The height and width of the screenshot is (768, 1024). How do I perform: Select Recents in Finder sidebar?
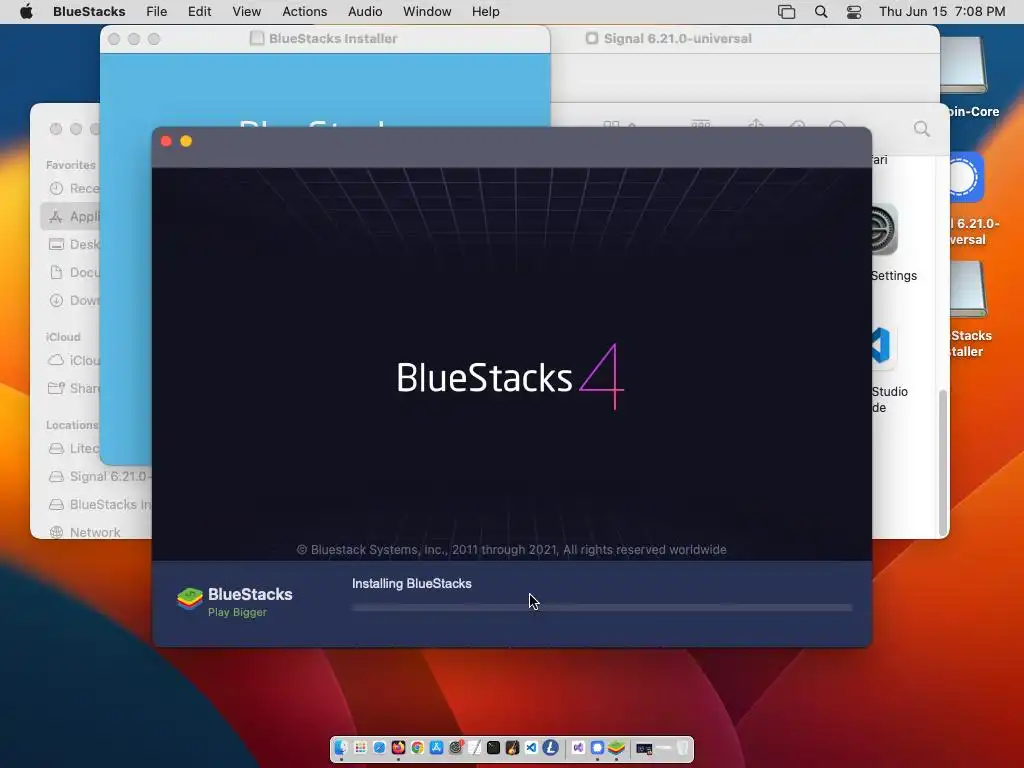(75, 188)
